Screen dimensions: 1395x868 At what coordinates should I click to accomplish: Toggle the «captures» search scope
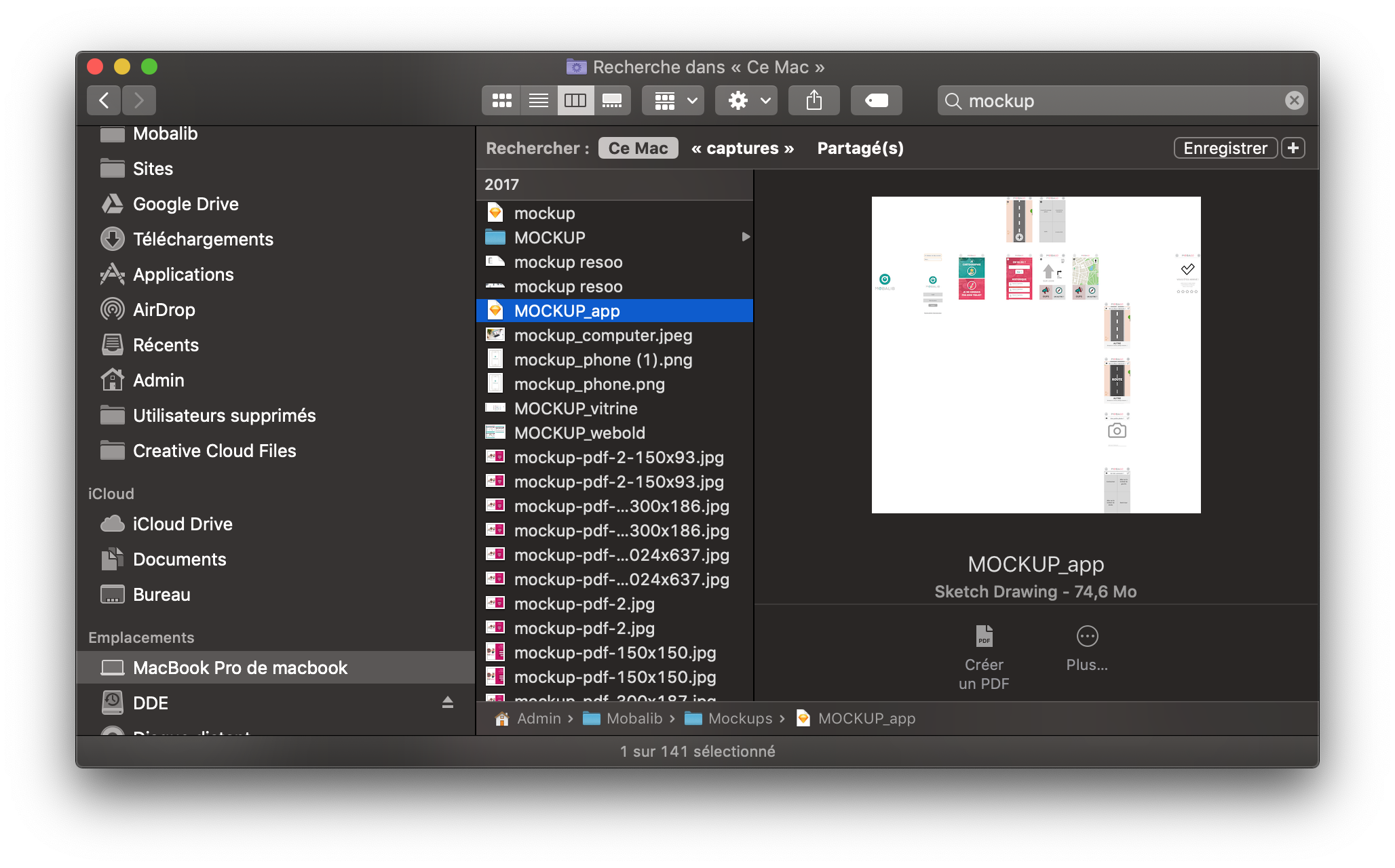pos(742,148)
